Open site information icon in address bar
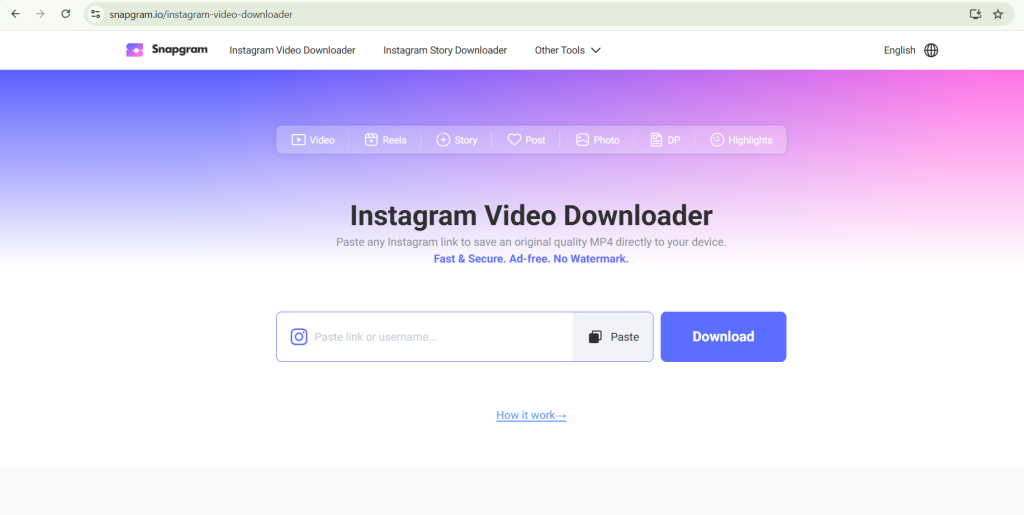The width and height of the screenshot is (1024, 515). 96,14
